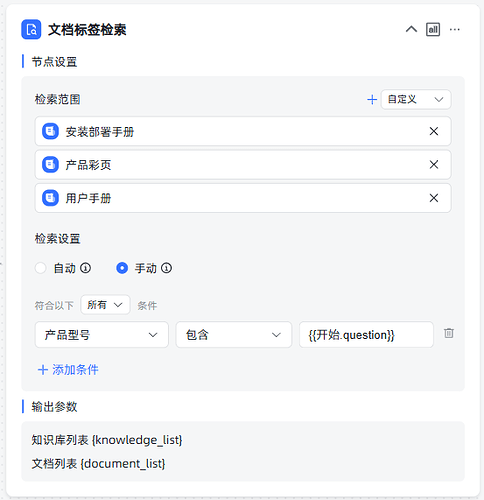Remove 用户手册 from the retrieval scope
Image resolution: width=484 pixels, height=500 pixels.
[434, 198]
